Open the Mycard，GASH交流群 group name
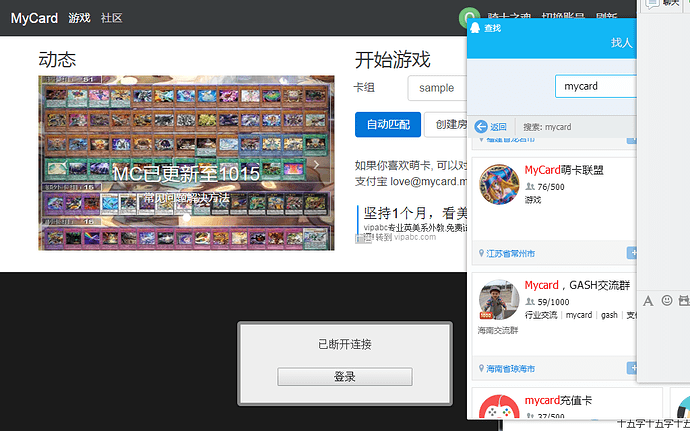Viewport: 690px width, 431px height. coord(577,285)
